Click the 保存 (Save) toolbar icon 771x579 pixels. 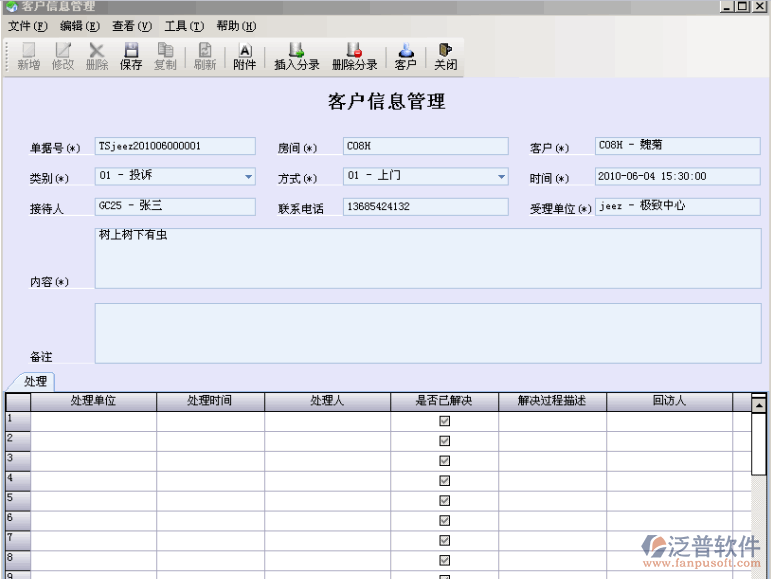coord(131,56)
